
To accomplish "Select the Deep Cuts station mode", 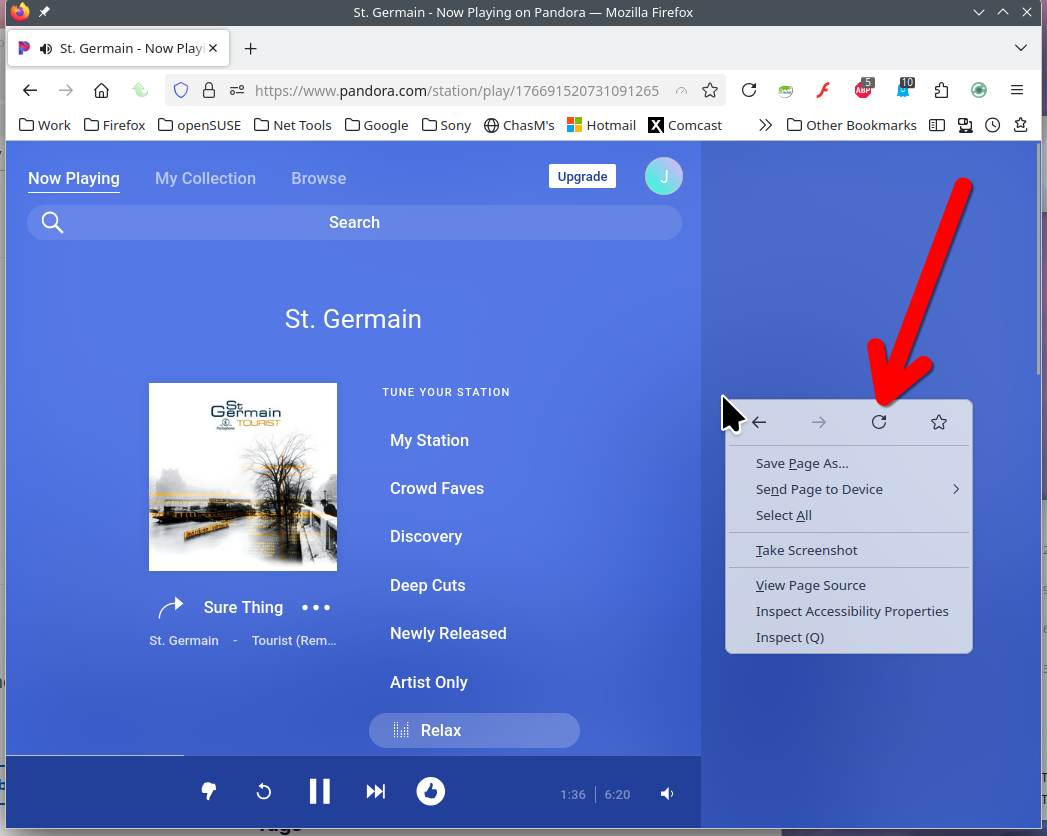I will [427, 586].
